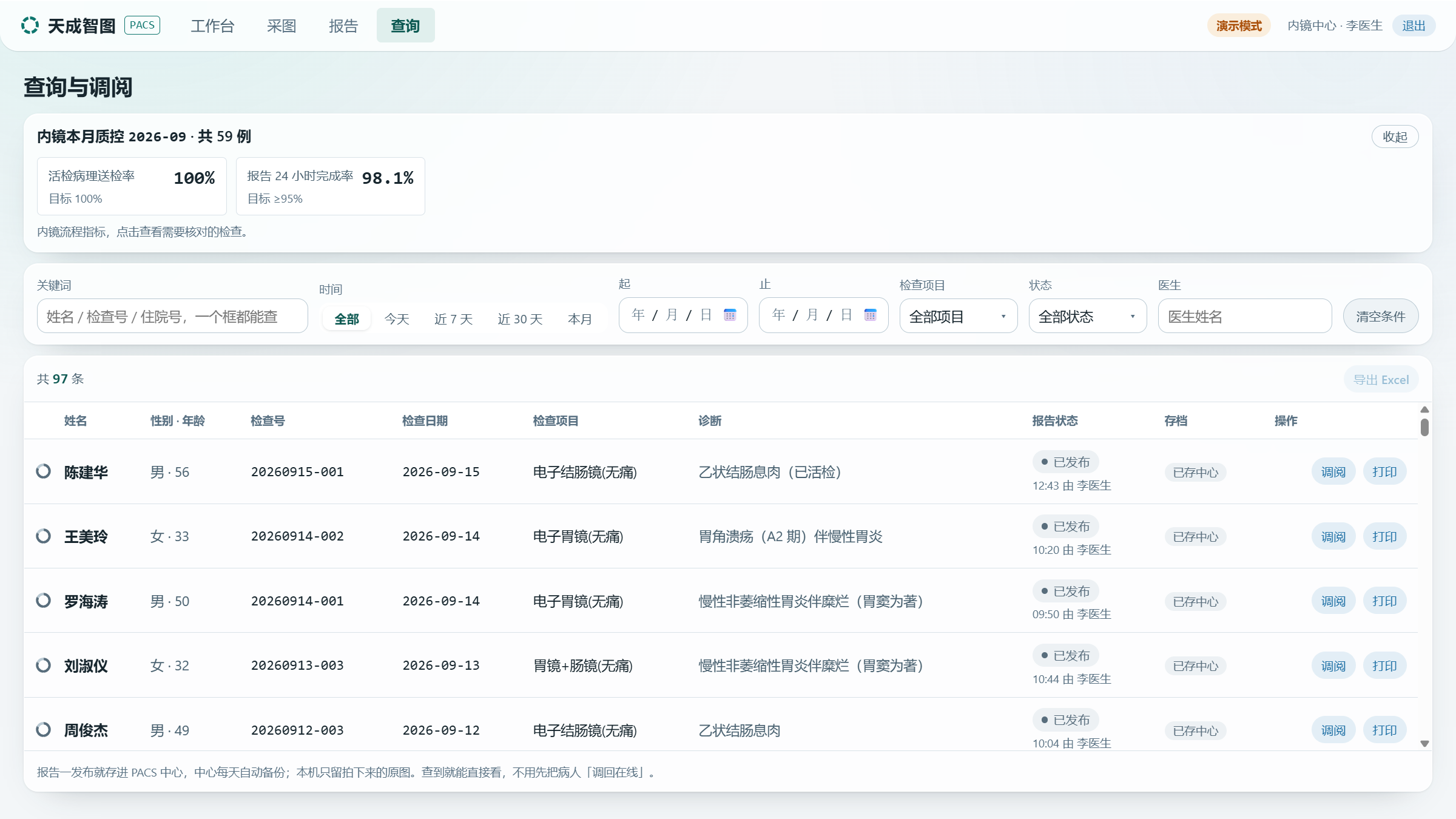Screen dimensions: 1456x819
Task: Click the 内镜中心 · 李医生 user label
Action: click(1335, 25)
